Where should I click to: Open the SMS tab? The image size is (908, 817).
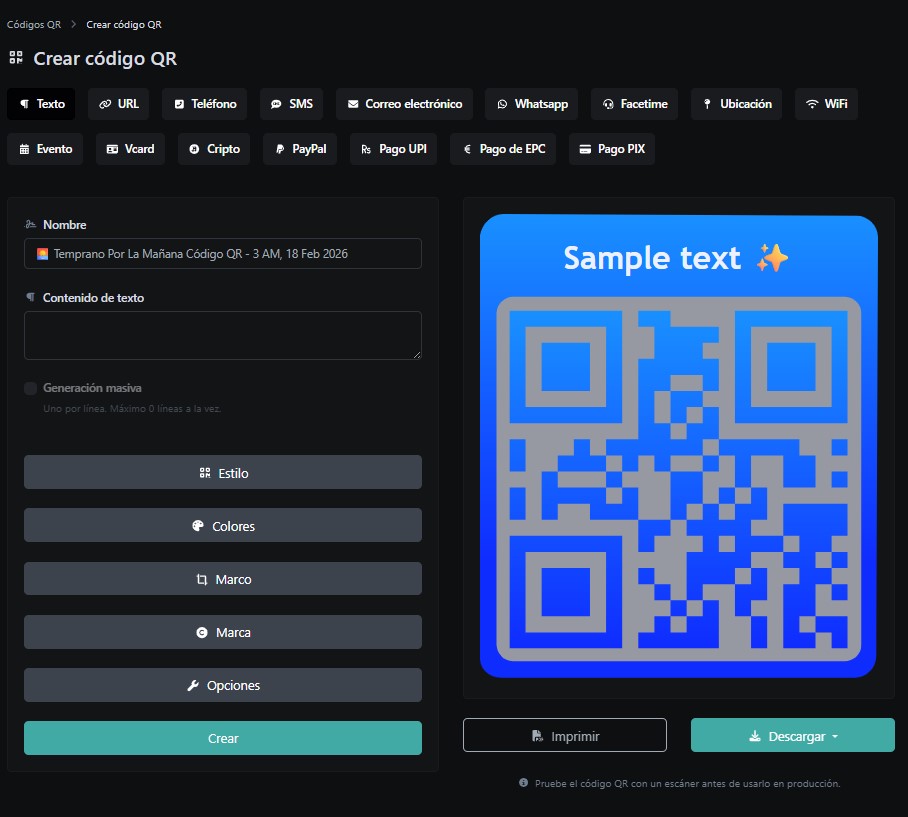[291, 103]
